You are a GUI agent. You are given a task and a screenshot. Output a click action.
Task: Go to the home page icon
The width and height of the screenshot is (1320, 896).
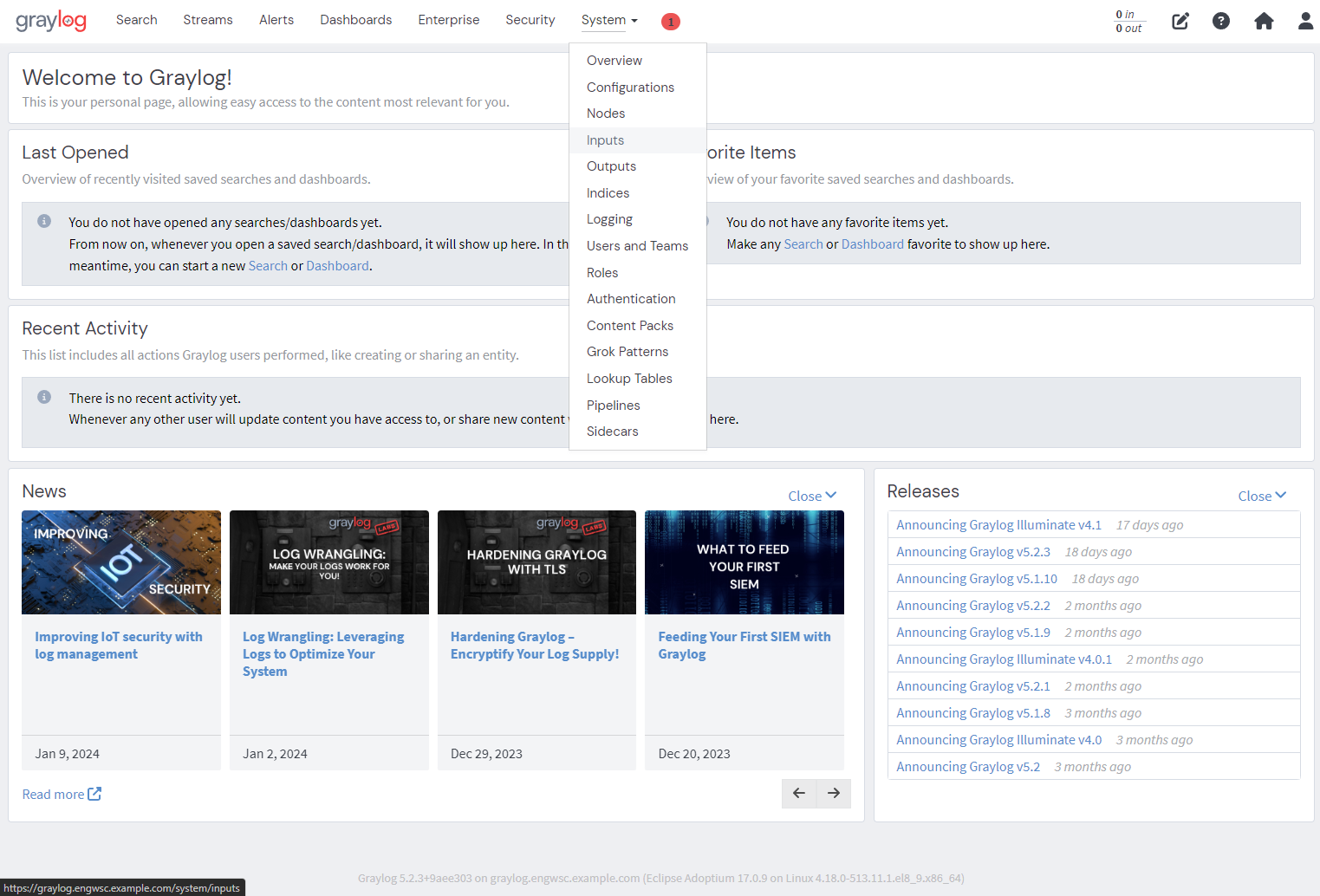point(1264,21)
